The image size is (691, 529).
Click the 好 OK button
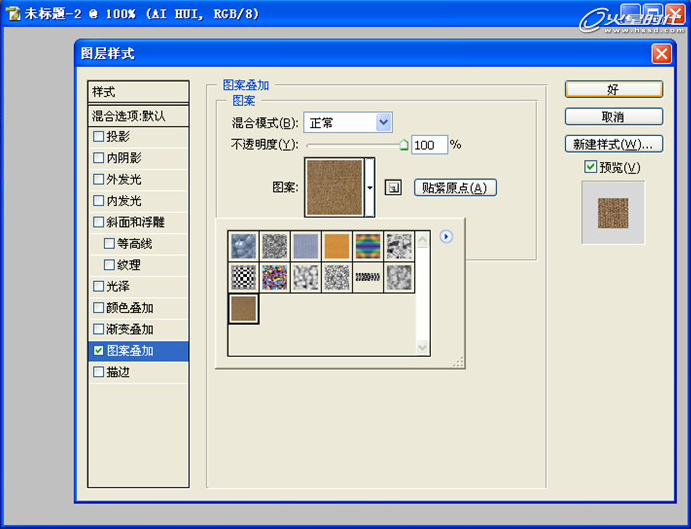click(613, 90)
